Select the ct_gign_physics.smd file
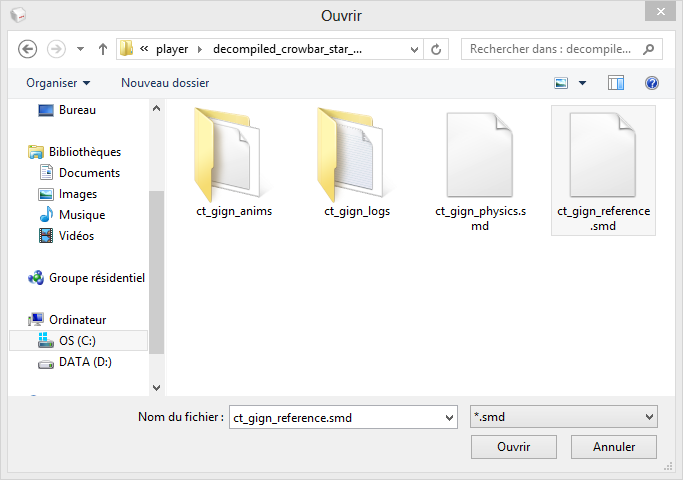Screen dimensions: 683x480 pos(480,171)
